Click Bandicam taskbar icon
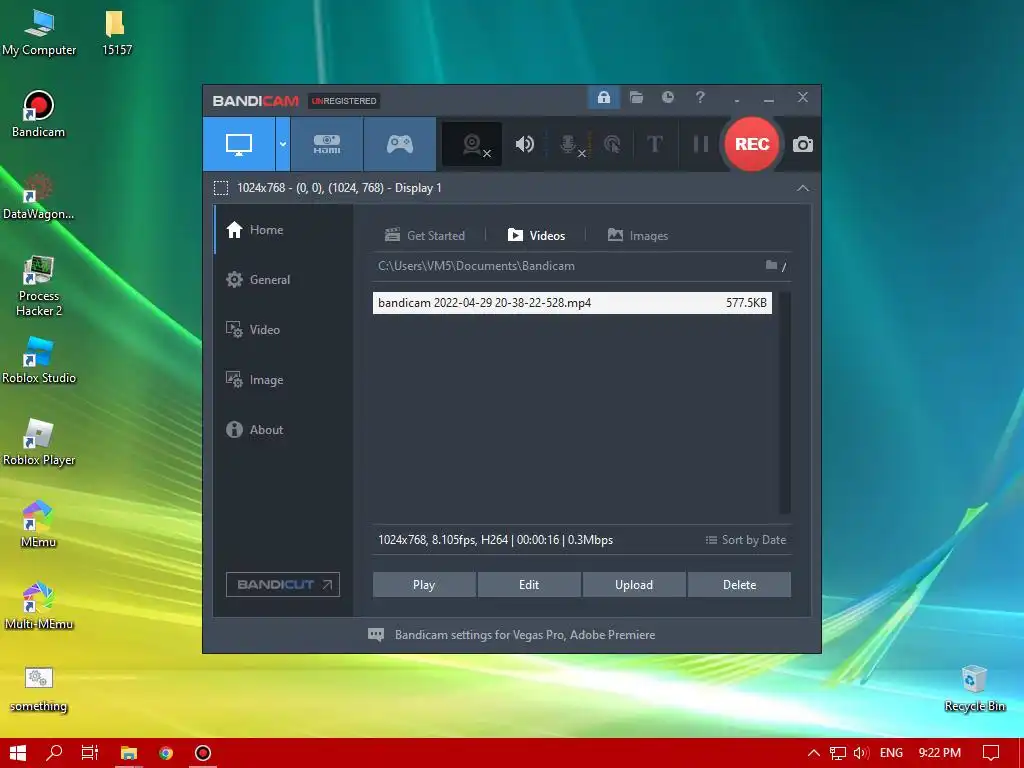The height and width of the screenshot is (768, 1024). click(x=203, y=753)
